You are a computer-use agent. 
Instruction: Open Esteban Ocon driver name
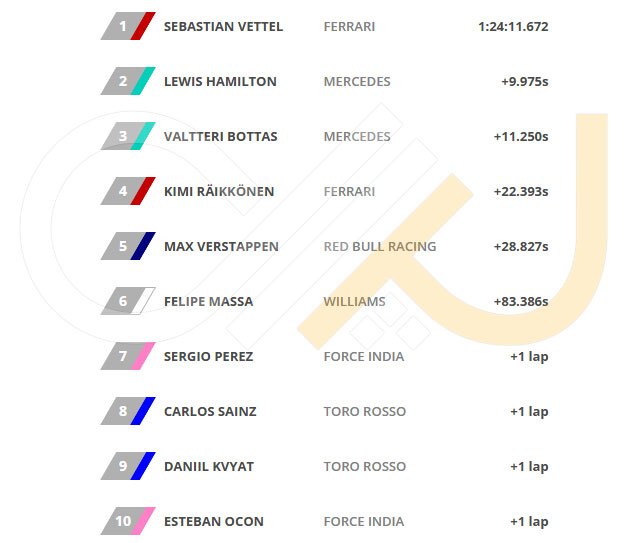click(214, 521)
